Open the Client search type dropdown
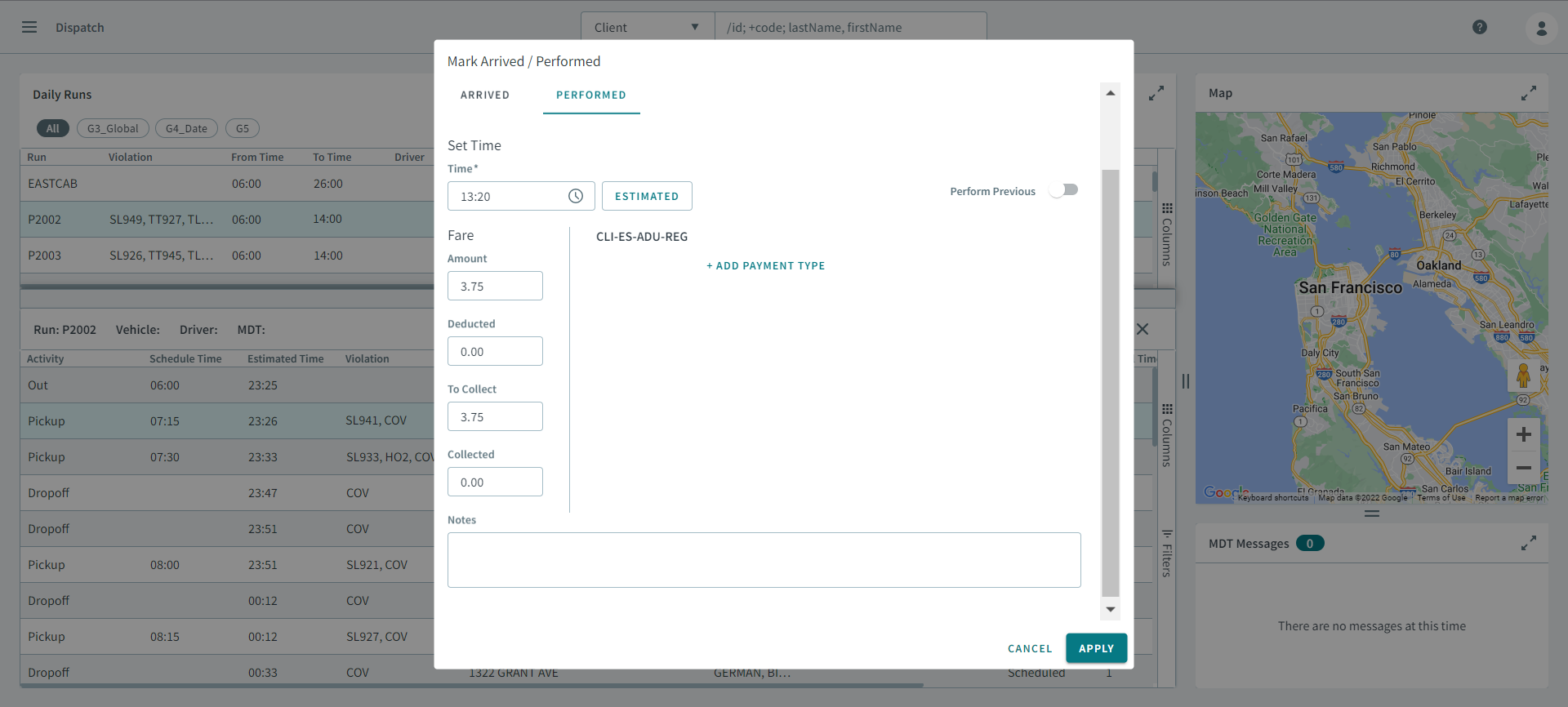 click(647, 27)
